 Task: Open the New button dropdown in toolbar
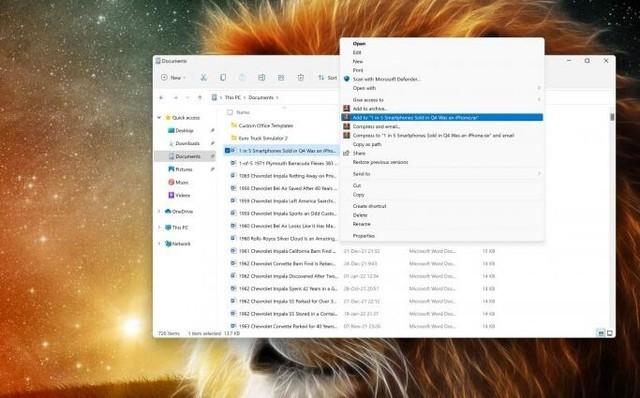click(x=174, y=78)
